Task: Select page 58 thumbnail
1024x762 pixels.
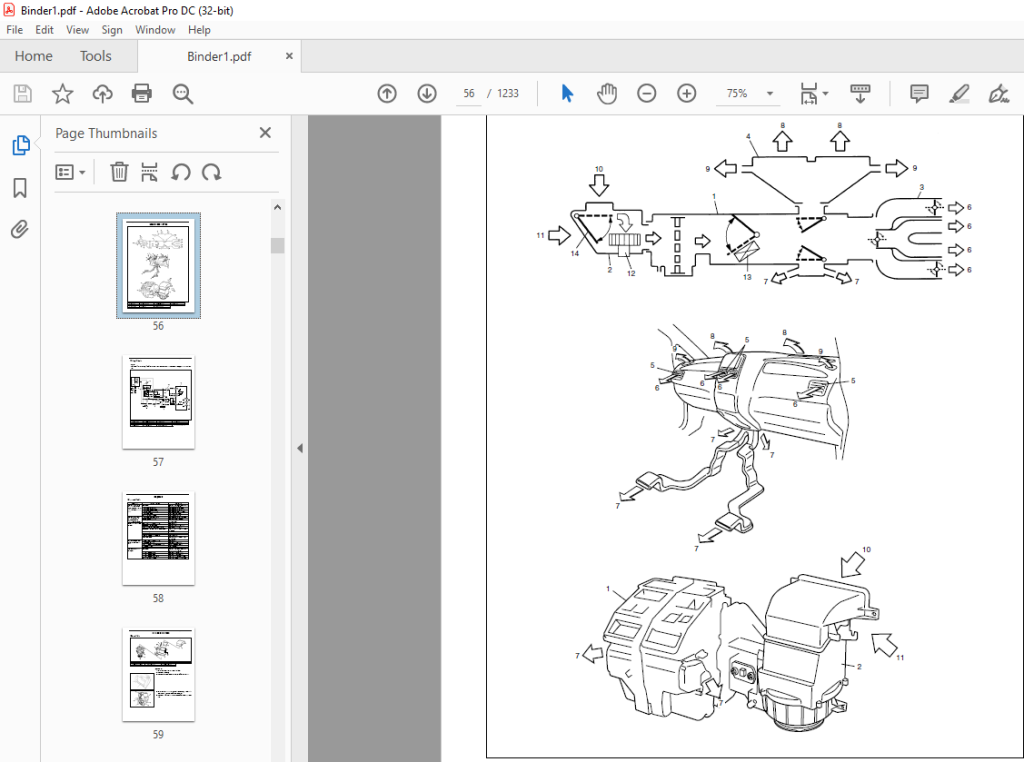Action: [158, 539]
